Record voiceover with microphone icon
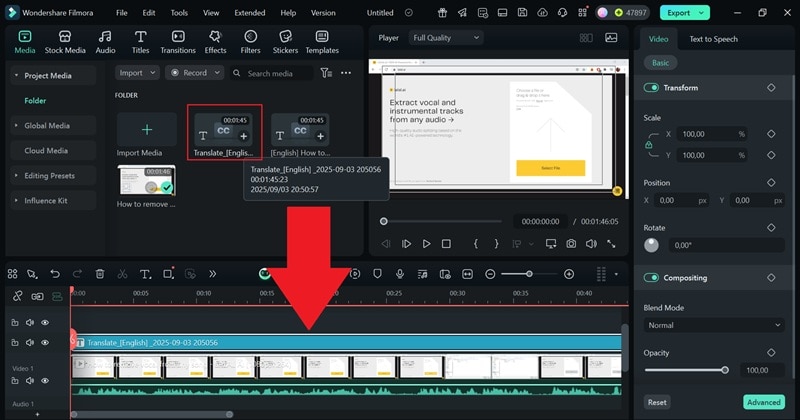 (400, 274)
